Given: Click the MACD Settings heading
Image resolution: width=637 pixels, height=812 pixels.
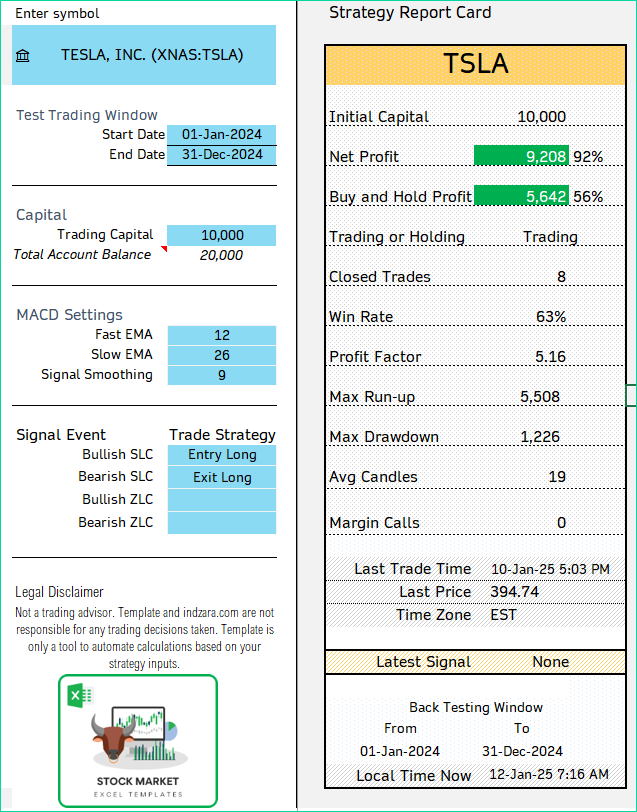Looking at the screenshot, I should 69,315.
